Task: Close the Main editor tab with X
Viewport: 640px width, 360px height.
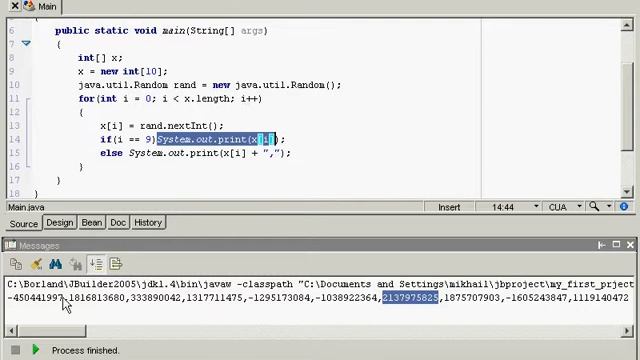Action: [14, 6]
